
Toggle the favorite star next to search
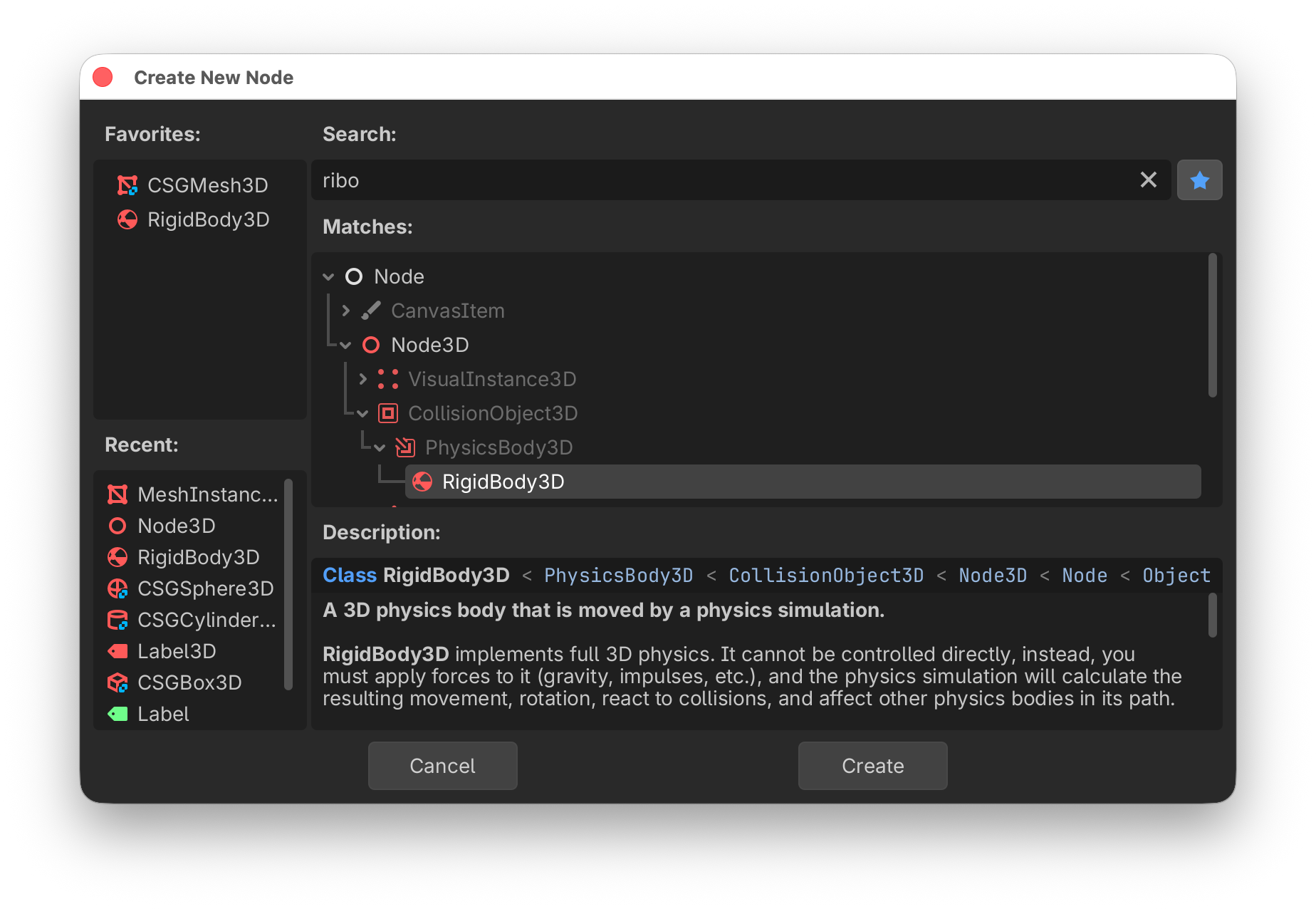pos(1200,180)
